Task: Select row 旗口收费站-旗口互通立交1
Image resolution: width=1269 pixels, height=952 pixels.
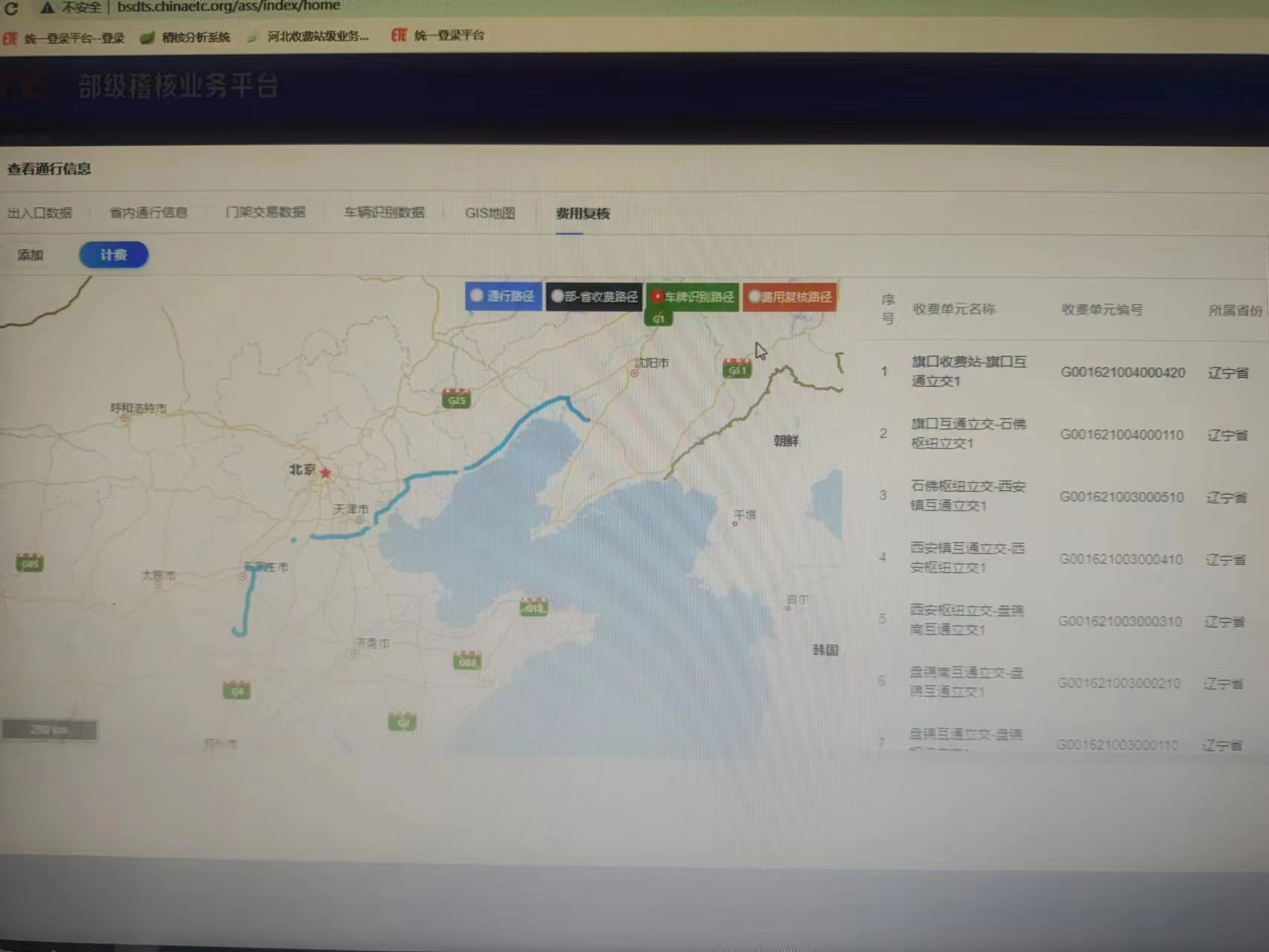Action: pos(1064,371)
